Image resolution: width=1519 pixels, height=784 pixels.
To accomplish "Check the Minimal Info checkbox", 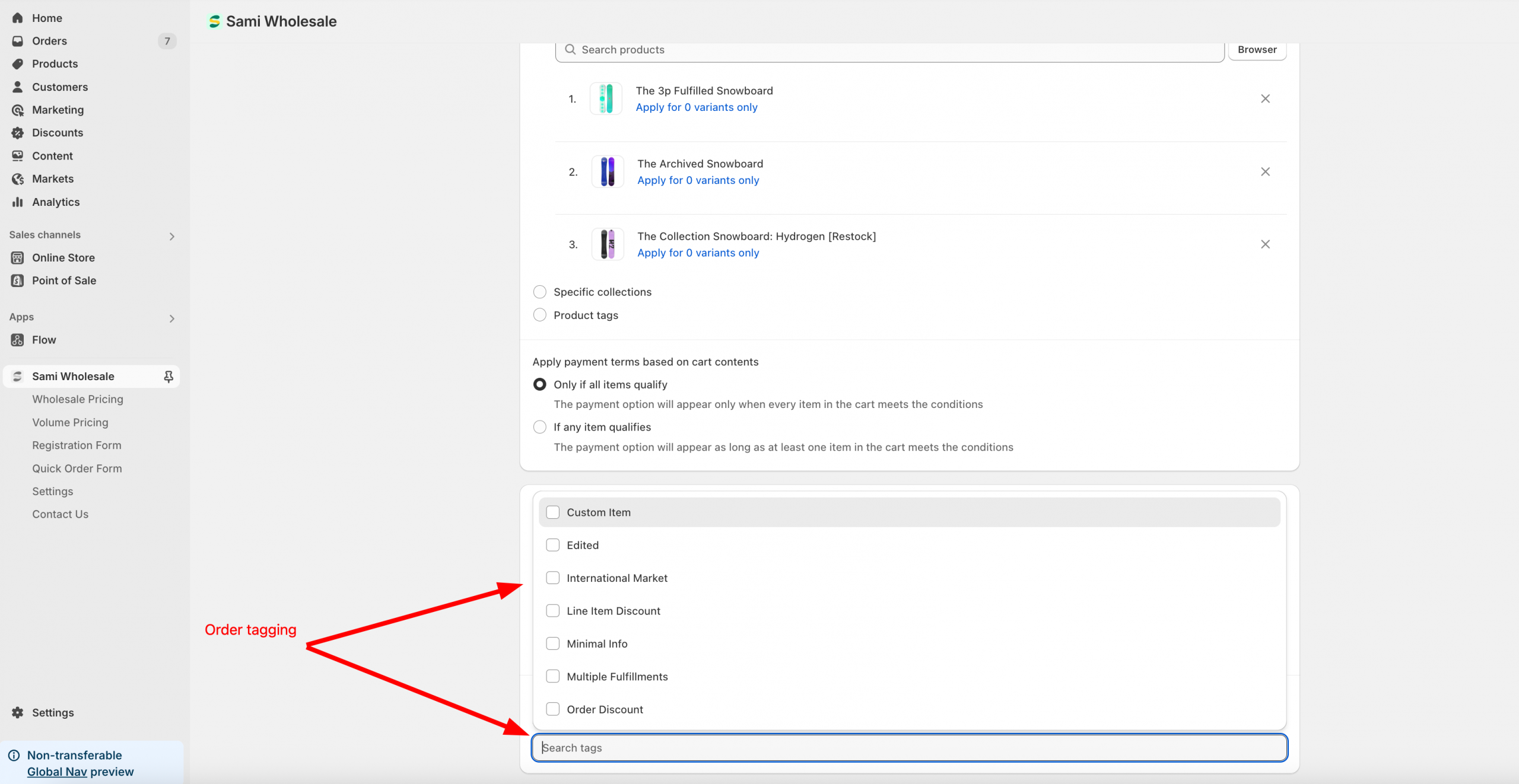I will [x=552, y=644].
